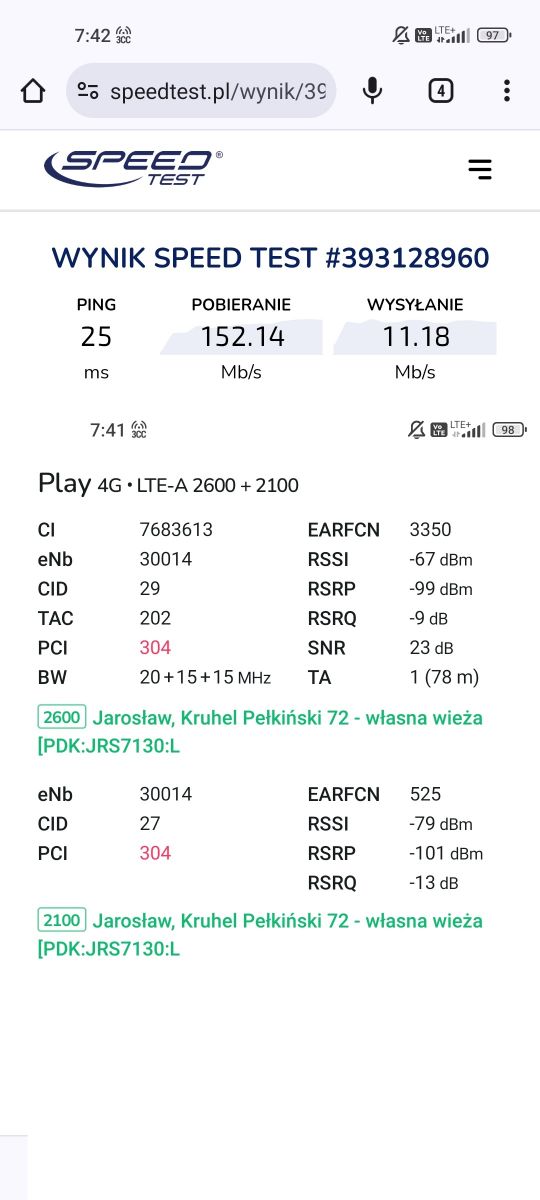Image resolution: width=540 pixels, height=1200 pixels.
Task: Click the green 2100 band badge
Action: (62, 919)
